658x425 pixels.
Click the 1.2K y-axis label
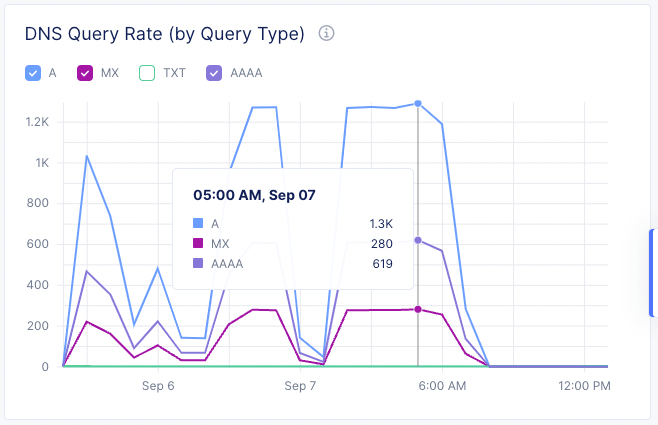point(37,122)
